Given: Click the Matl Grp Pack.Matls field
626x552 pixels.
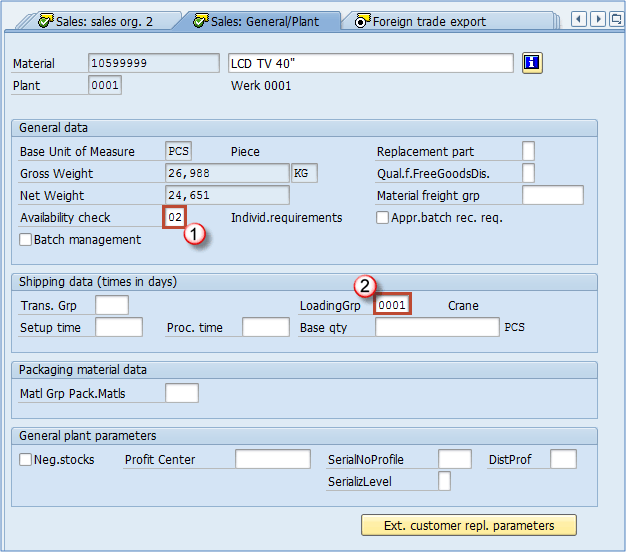Looking at the screenshot, I should pos(181,393).
